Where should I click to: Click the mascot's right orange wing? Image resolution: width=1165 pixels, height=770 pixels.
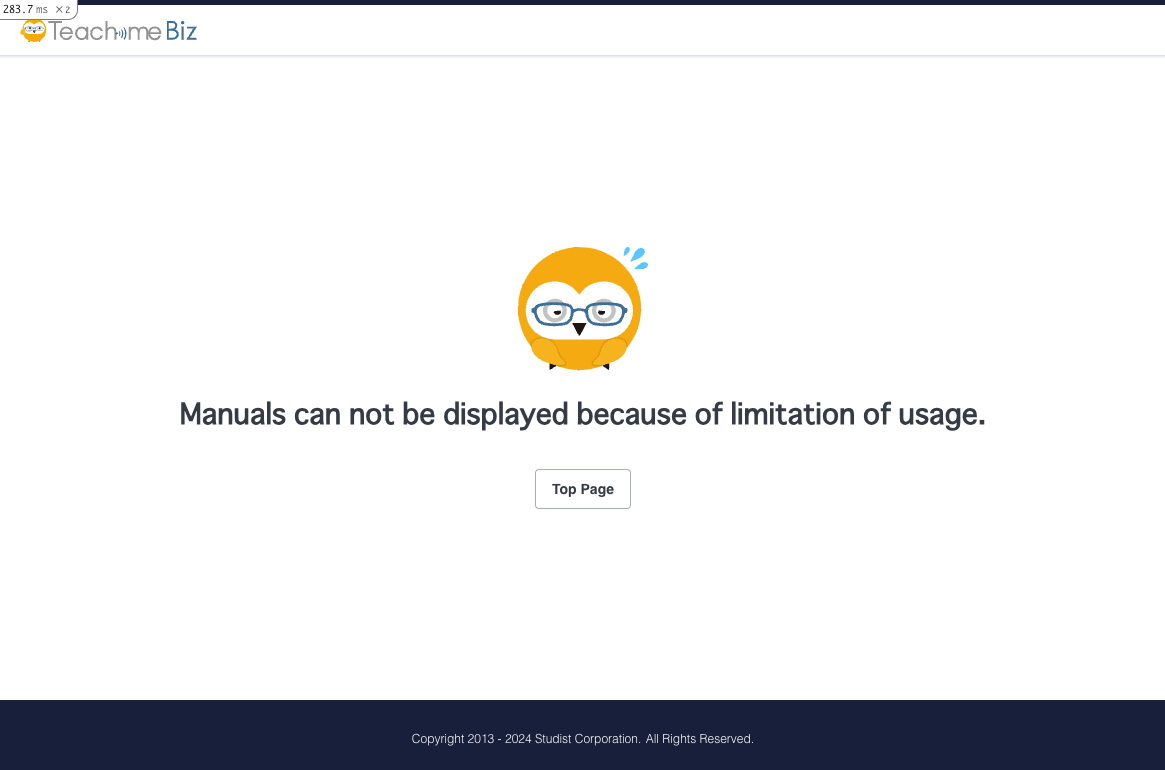(610, 350)
